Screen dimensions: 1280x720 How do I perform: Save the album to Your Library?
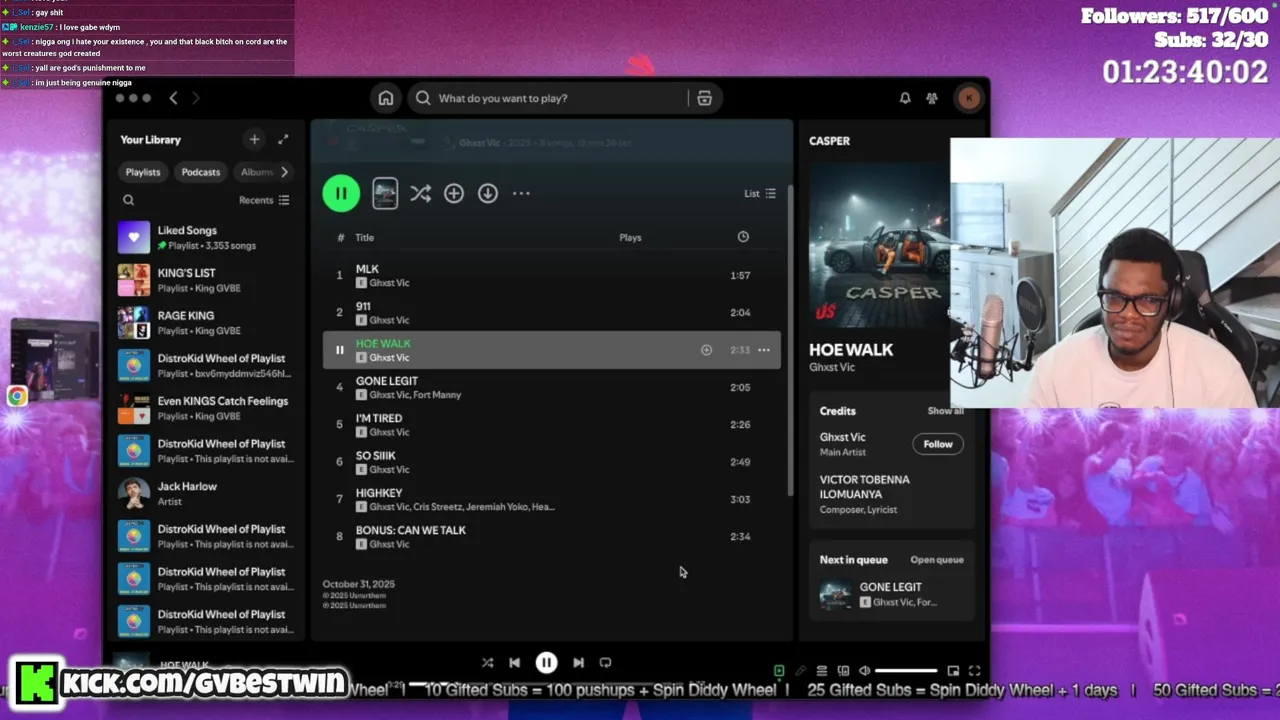(x=454, y=193)
